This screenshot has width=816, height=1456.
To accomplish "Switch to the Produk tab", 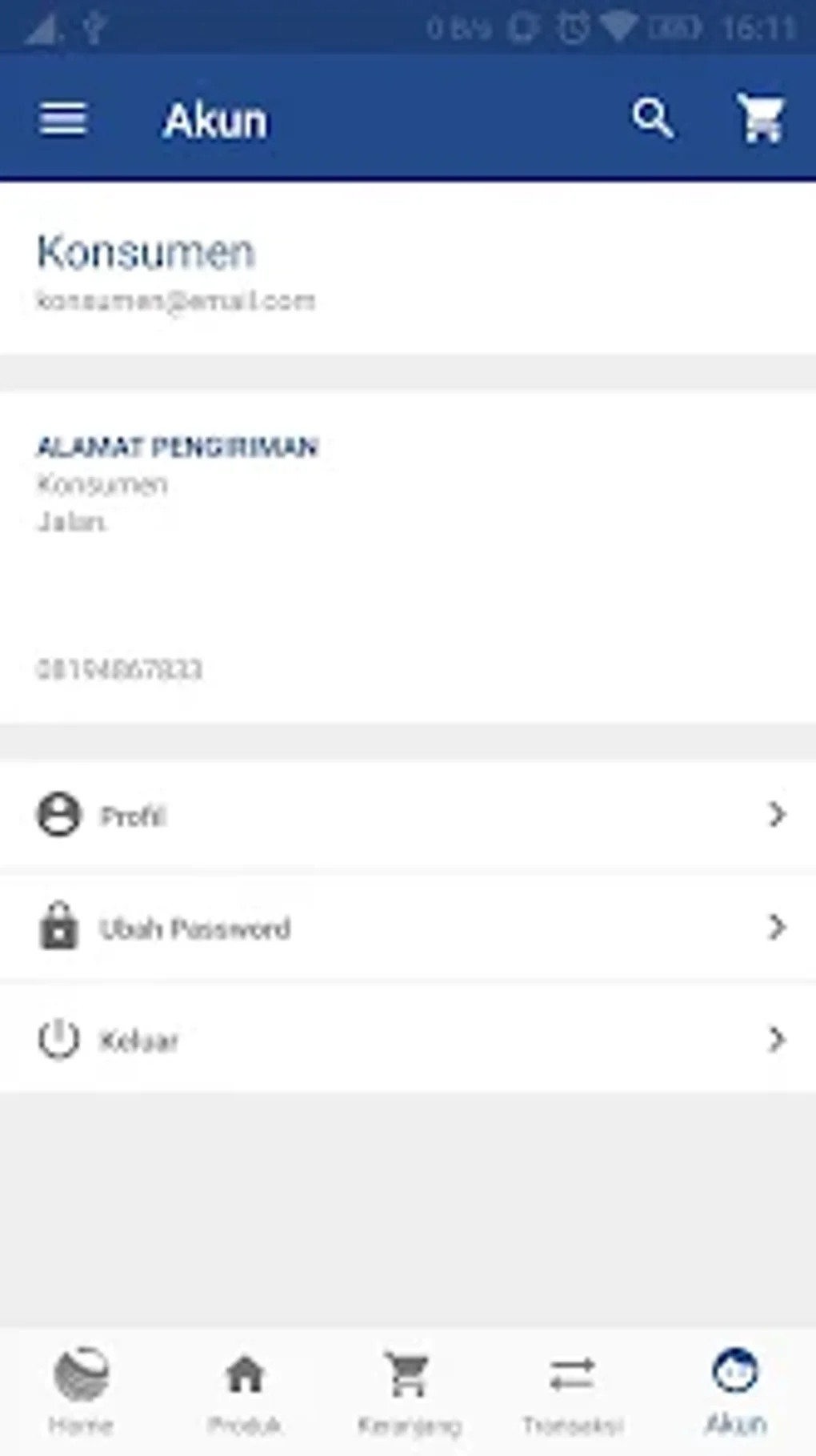I will pos(244,1390).
